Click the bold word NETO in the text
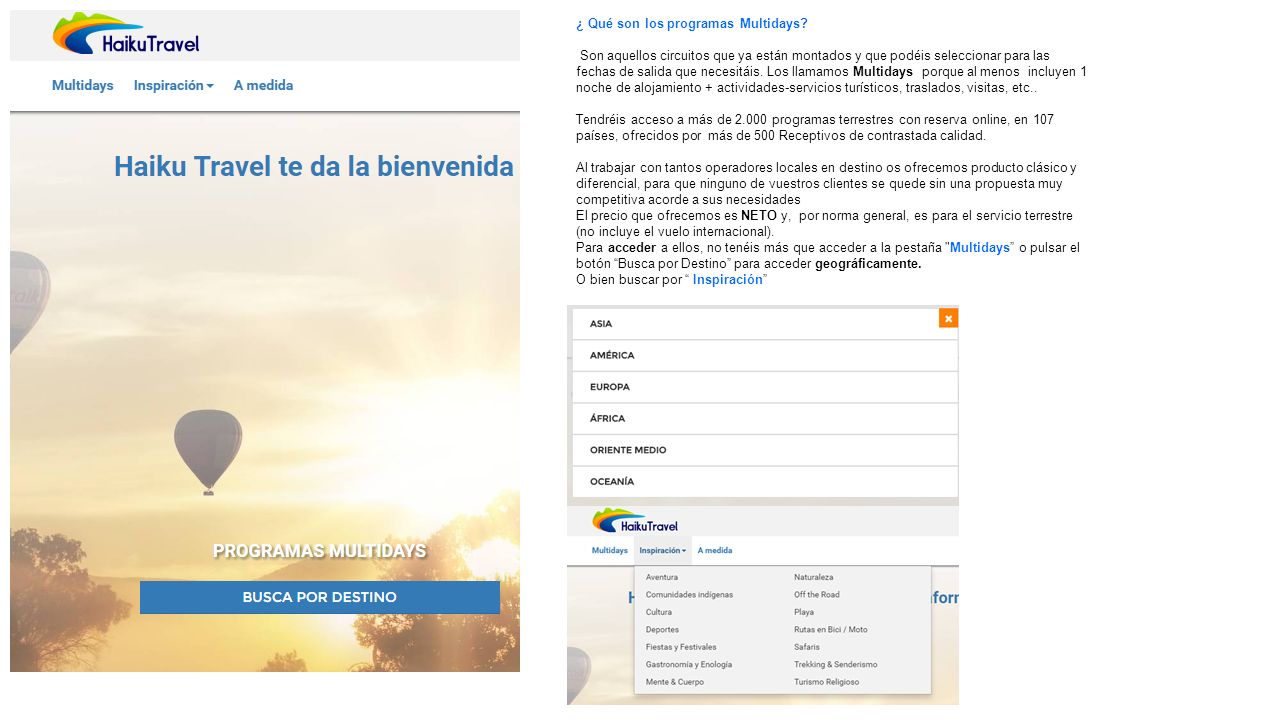 (x=759, y=216)
